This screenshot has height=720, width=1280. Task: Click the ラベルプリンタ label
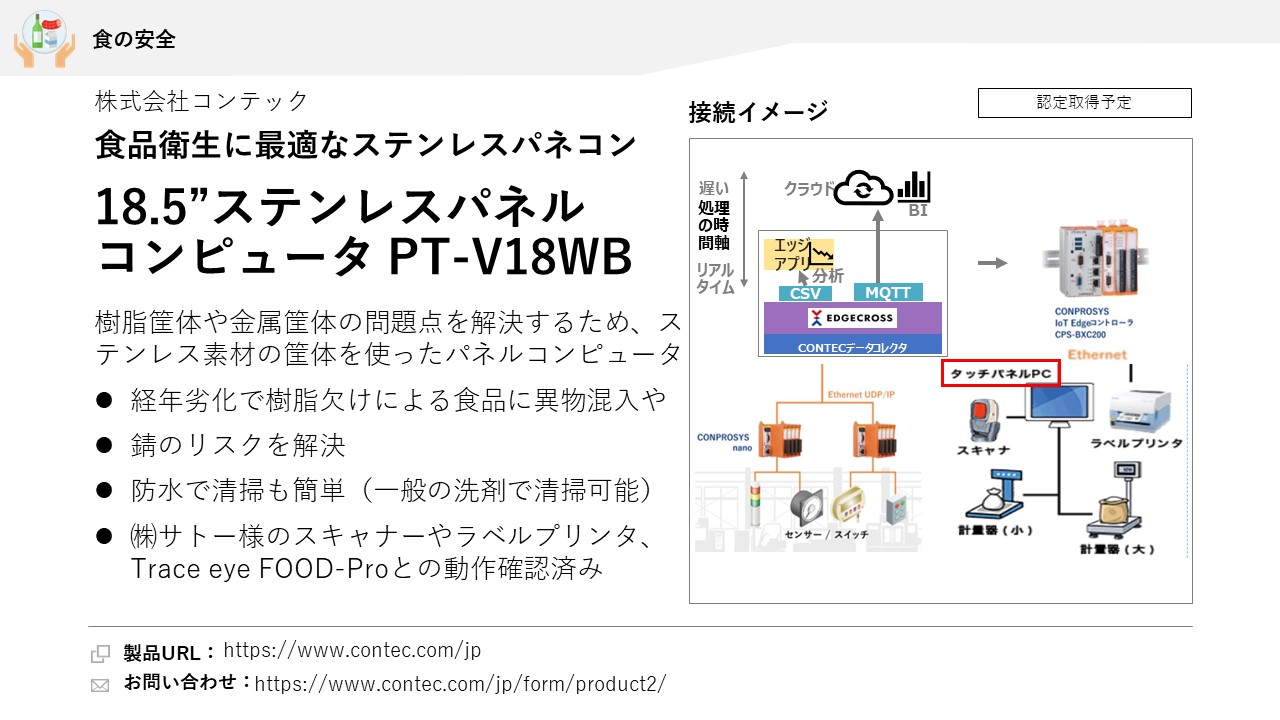tap(1136, 443)
